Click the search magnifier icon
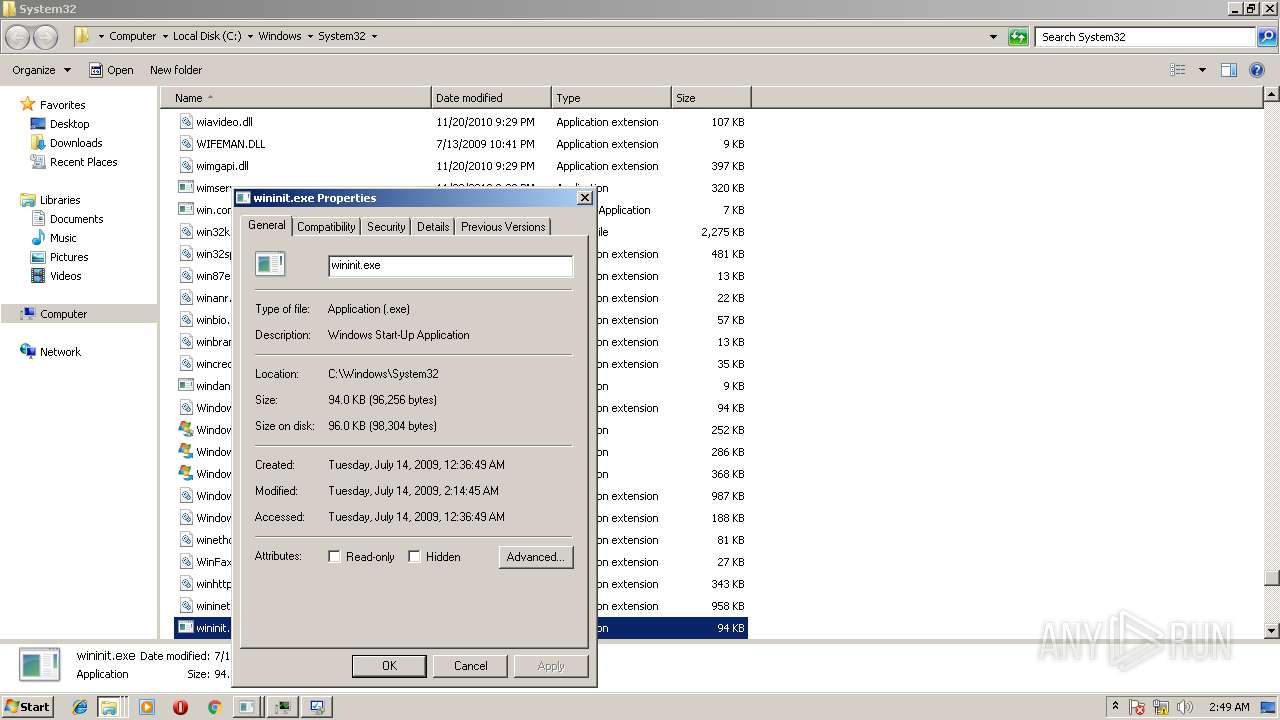The image size is (1280, 720). (x=1267, y=37)
